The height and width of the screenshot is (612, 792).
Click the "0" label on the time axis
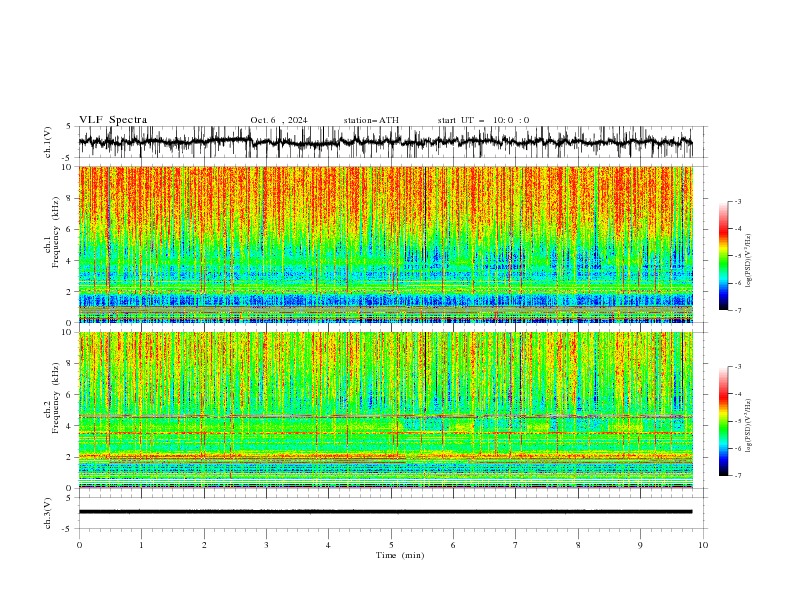(x=79, y=545)
